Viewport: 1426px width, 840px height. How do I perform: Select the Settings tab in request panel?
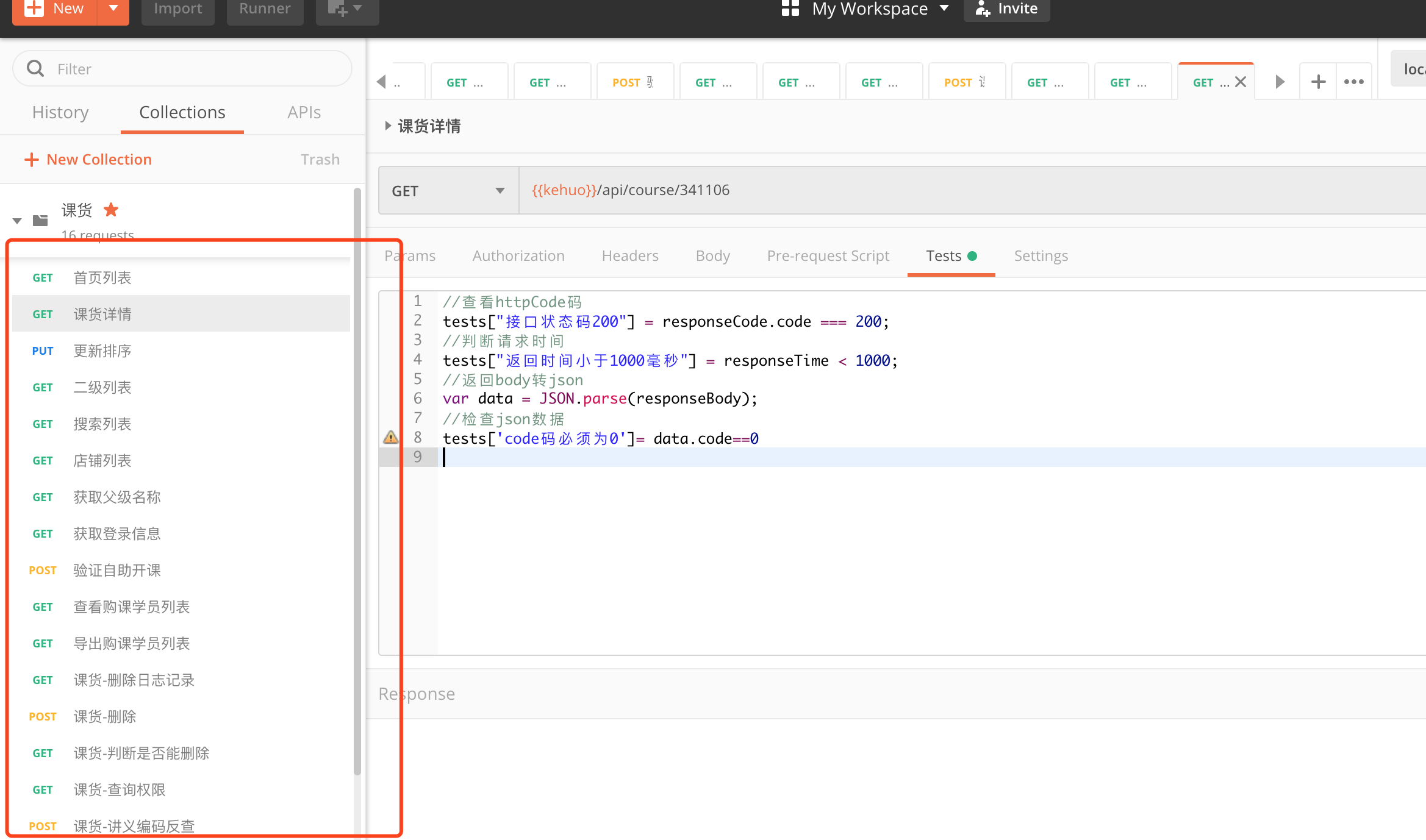1042,255
